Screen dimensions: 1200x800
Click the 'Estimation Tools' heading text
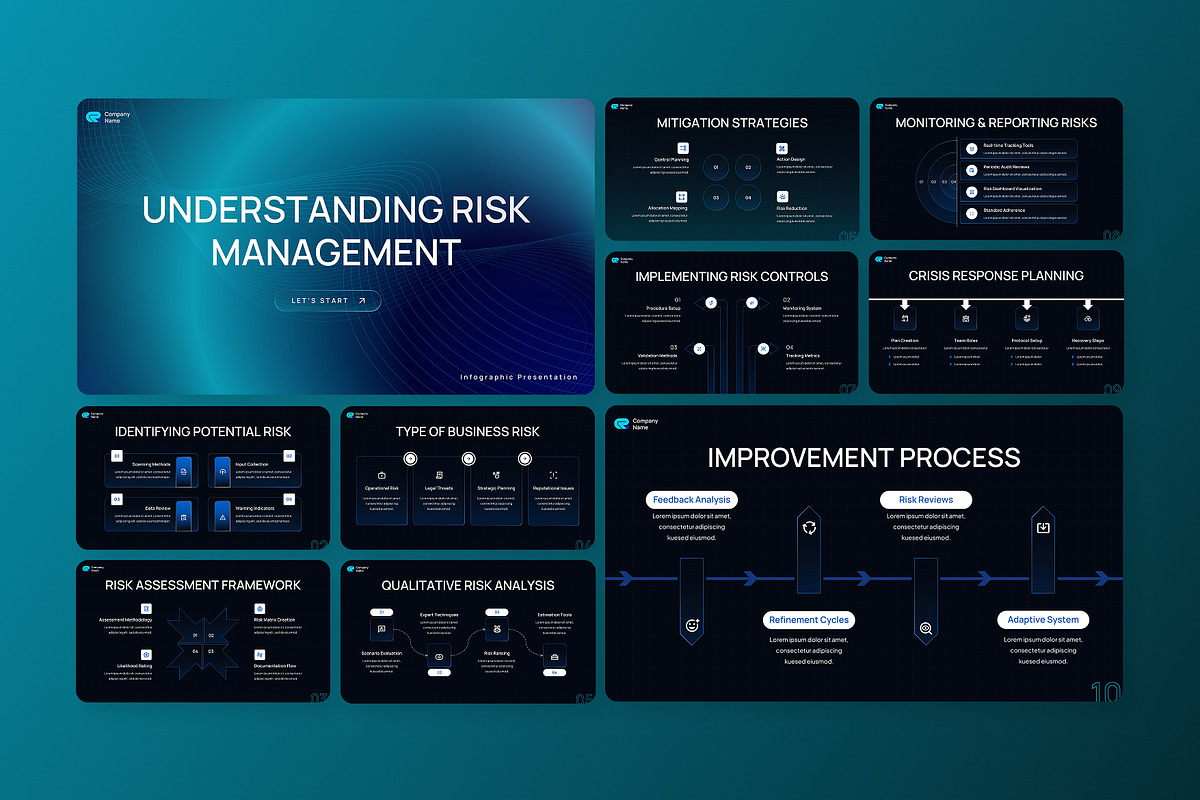coord(554,615)
